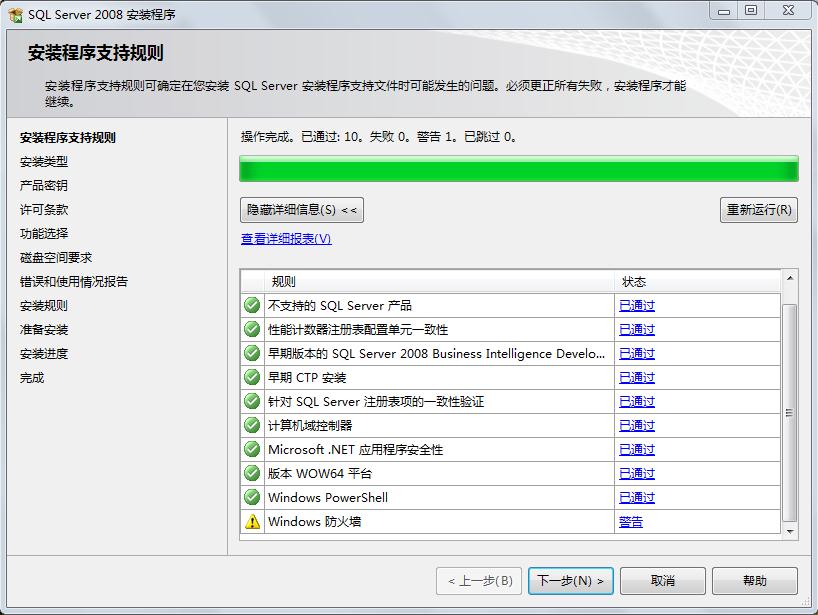818x615 pixels.
Task: Click green check icon for 计算机域控制器
Action: (x=252, y=425)
